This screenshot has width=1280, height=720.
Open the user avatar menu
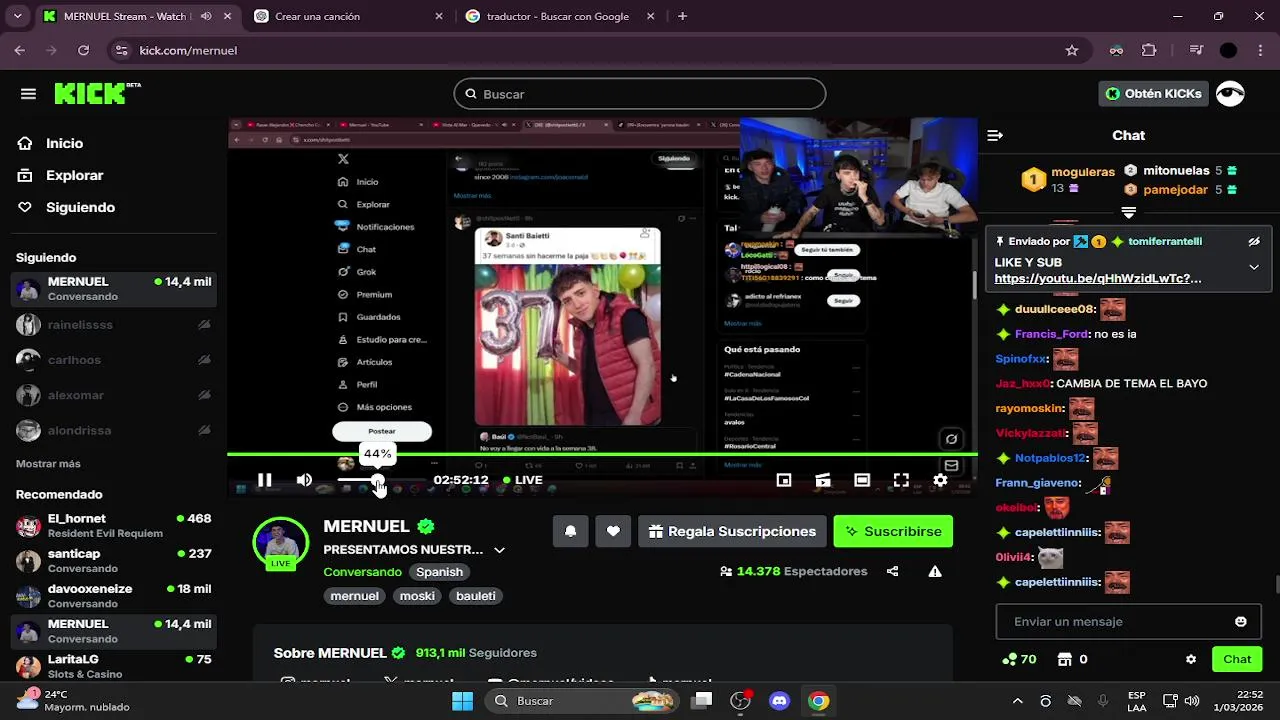pos(1230,93)
